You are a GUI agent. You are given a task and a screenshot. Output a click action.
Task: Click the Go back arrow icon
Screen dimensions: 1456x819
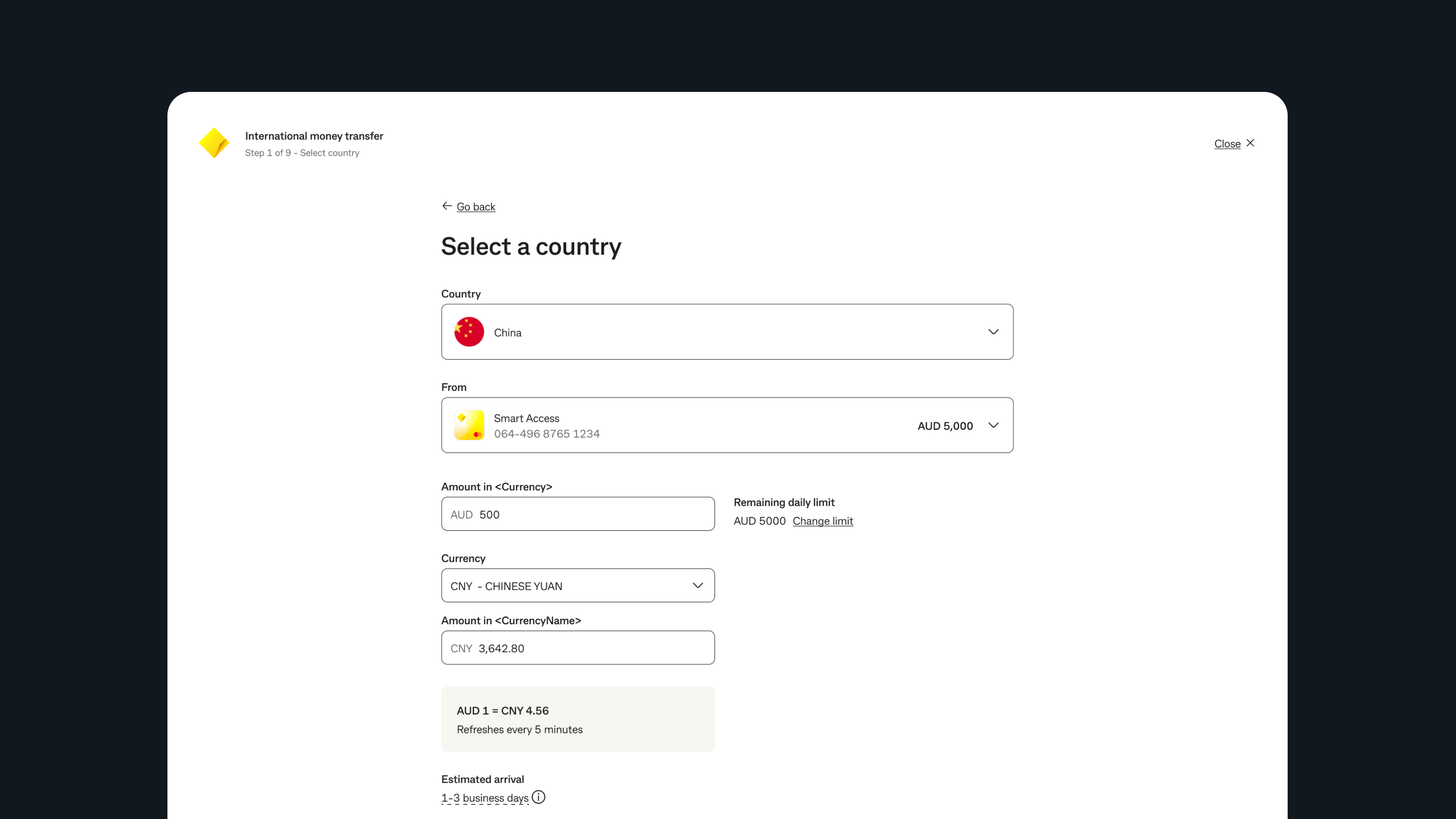(x=446, y=206)
